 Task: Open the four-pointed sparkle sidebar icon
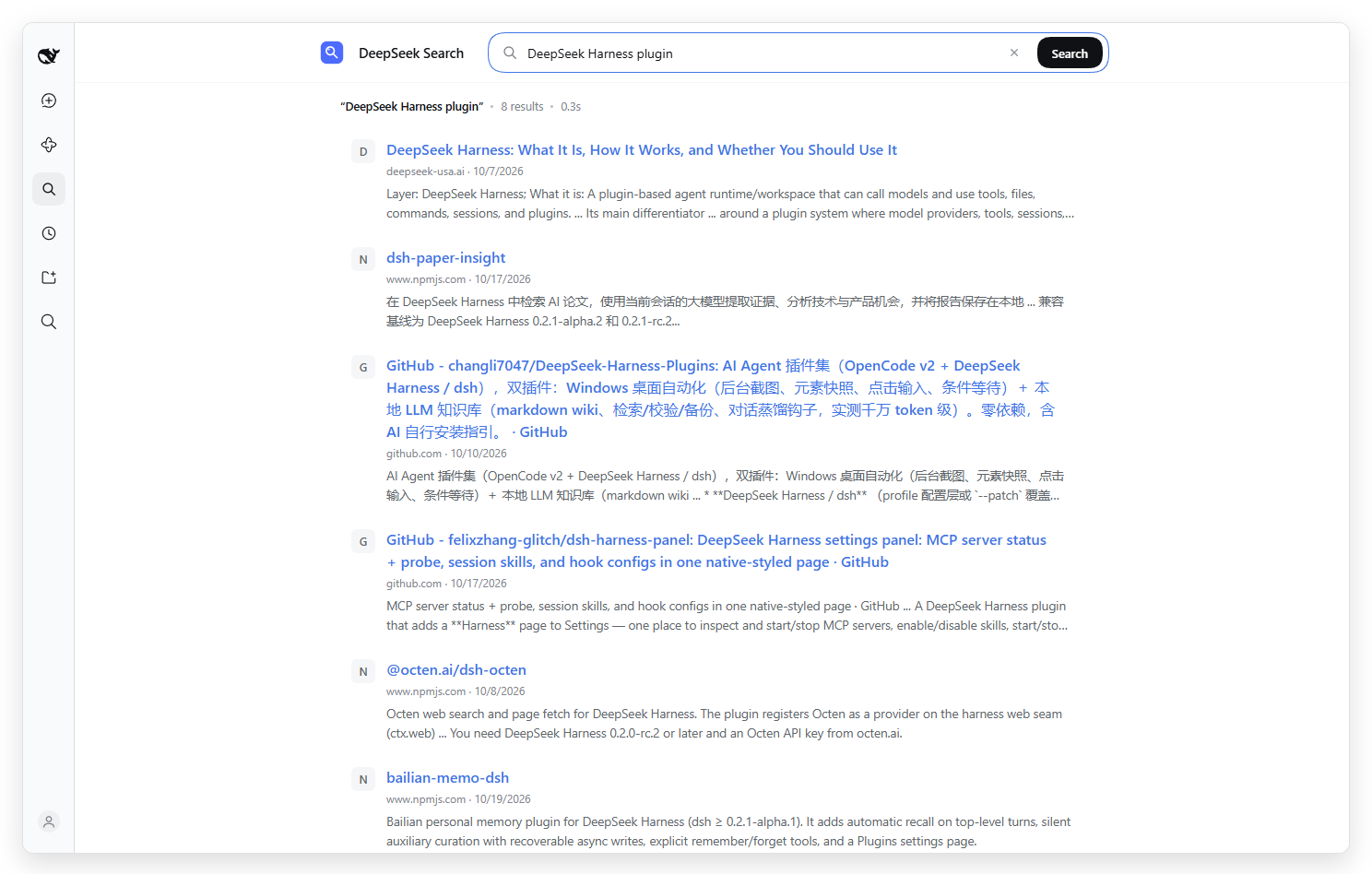[x=49, y=145]
